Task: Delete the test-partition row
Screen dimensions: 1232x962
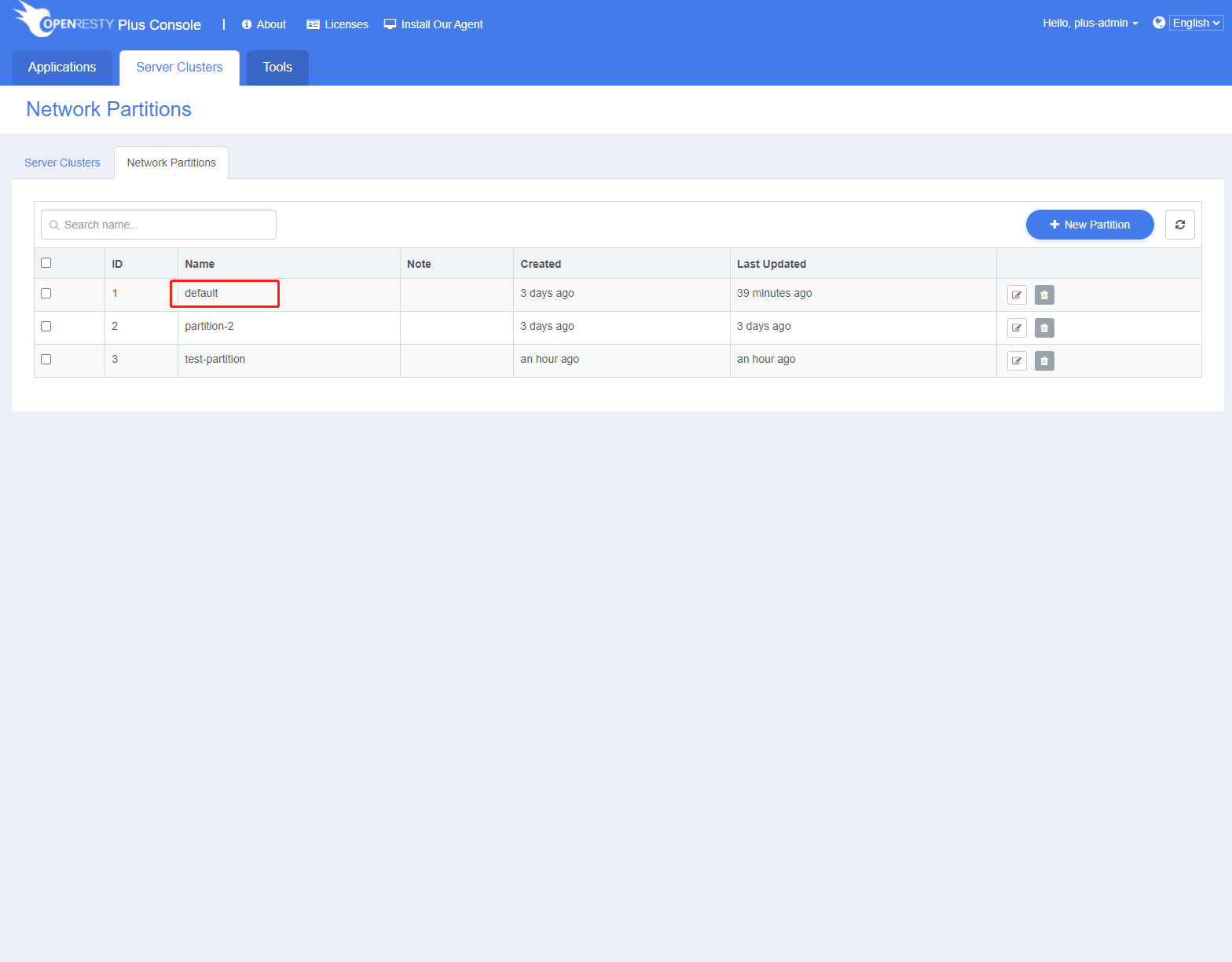Action: tap(1044, 361)
